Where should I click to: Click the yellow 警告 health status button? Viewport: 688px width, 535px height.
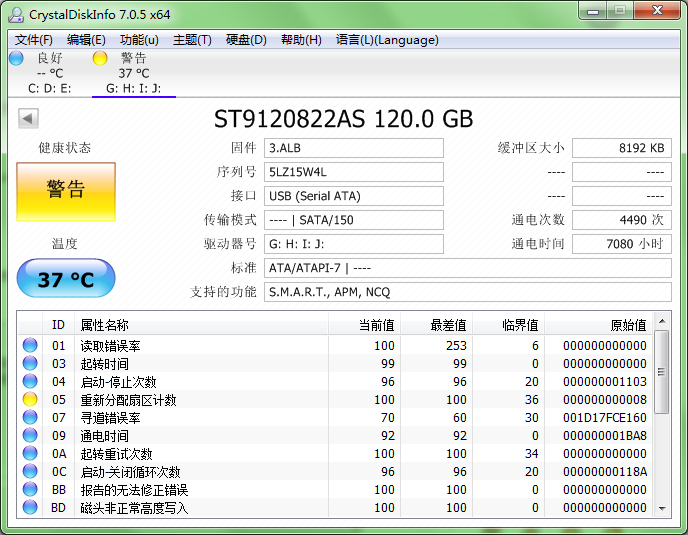coord(66,192)
